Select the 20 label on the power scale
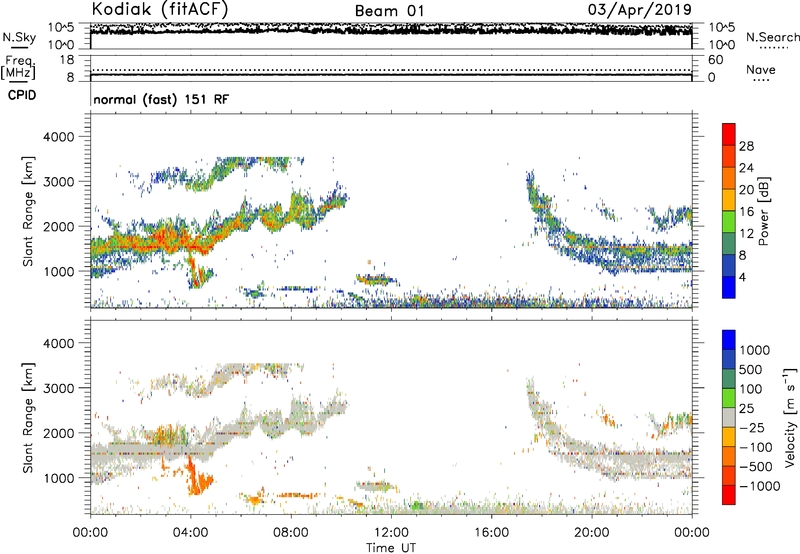Screen dimensions: 800x554 tap(746, 190)
